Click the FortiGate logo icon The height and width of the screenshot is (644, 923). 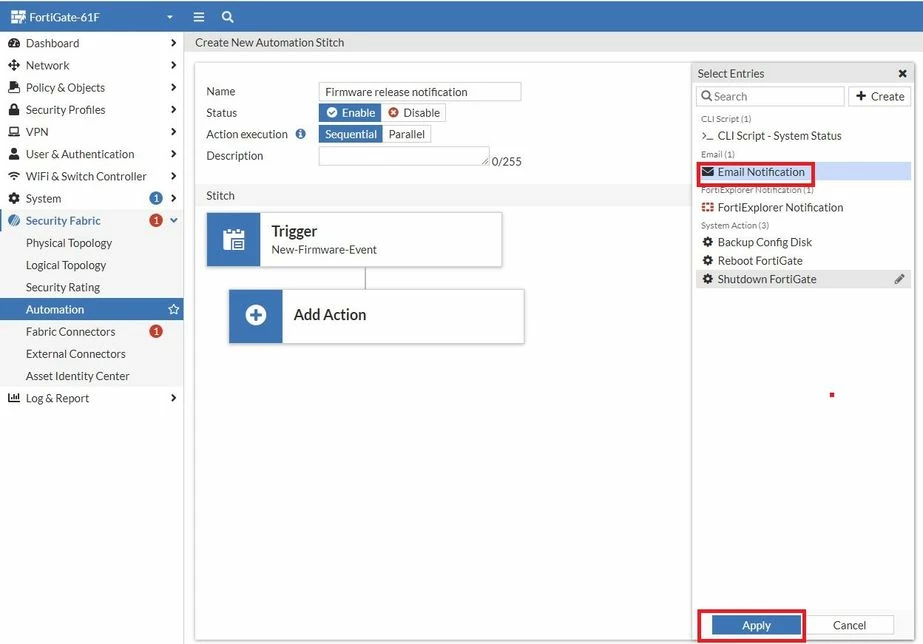coord(18,17)
